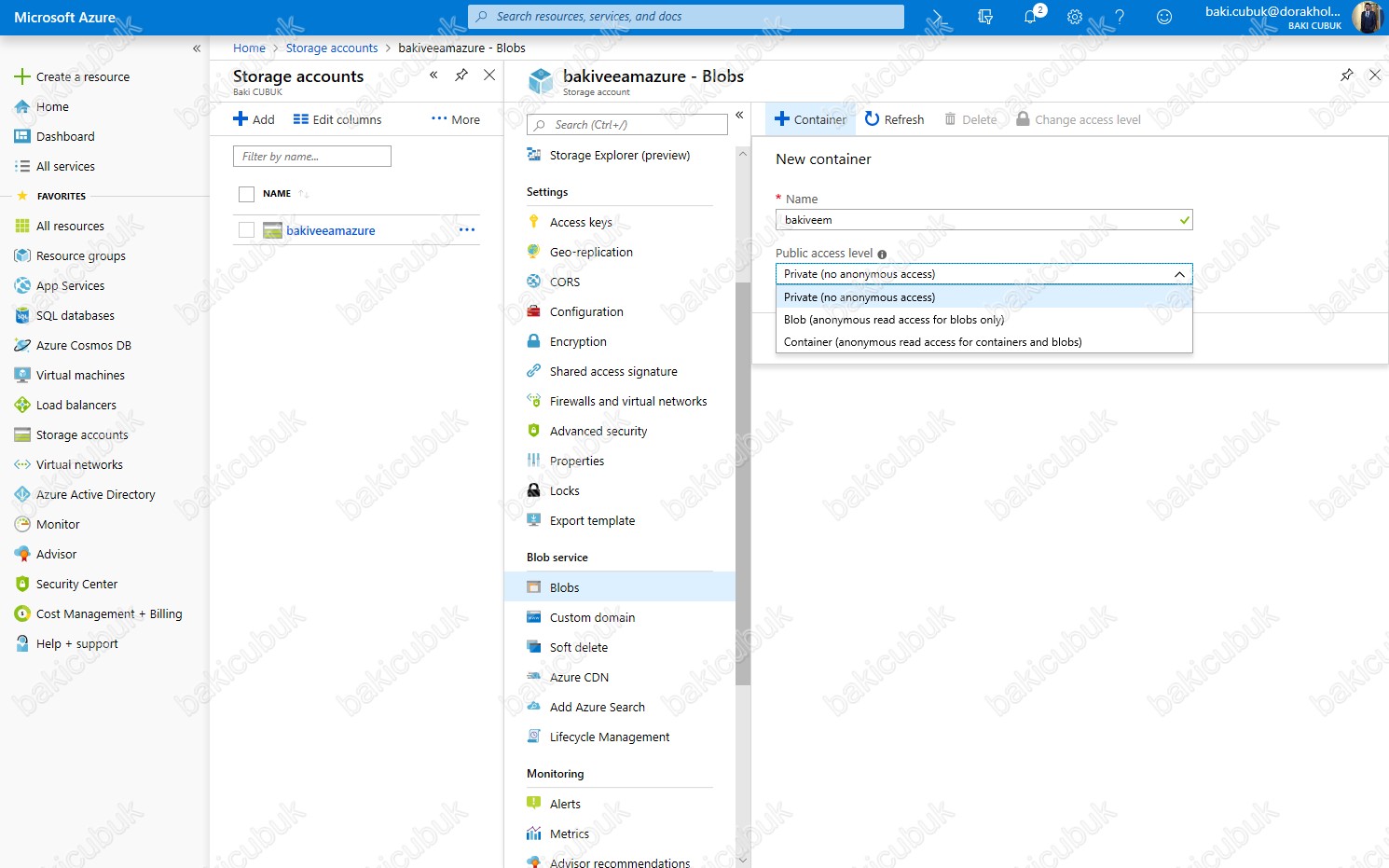Go to Home breadcrumb link
Image resolution: width=1389 pixels, height=868 pixels.
coord(249,48)
